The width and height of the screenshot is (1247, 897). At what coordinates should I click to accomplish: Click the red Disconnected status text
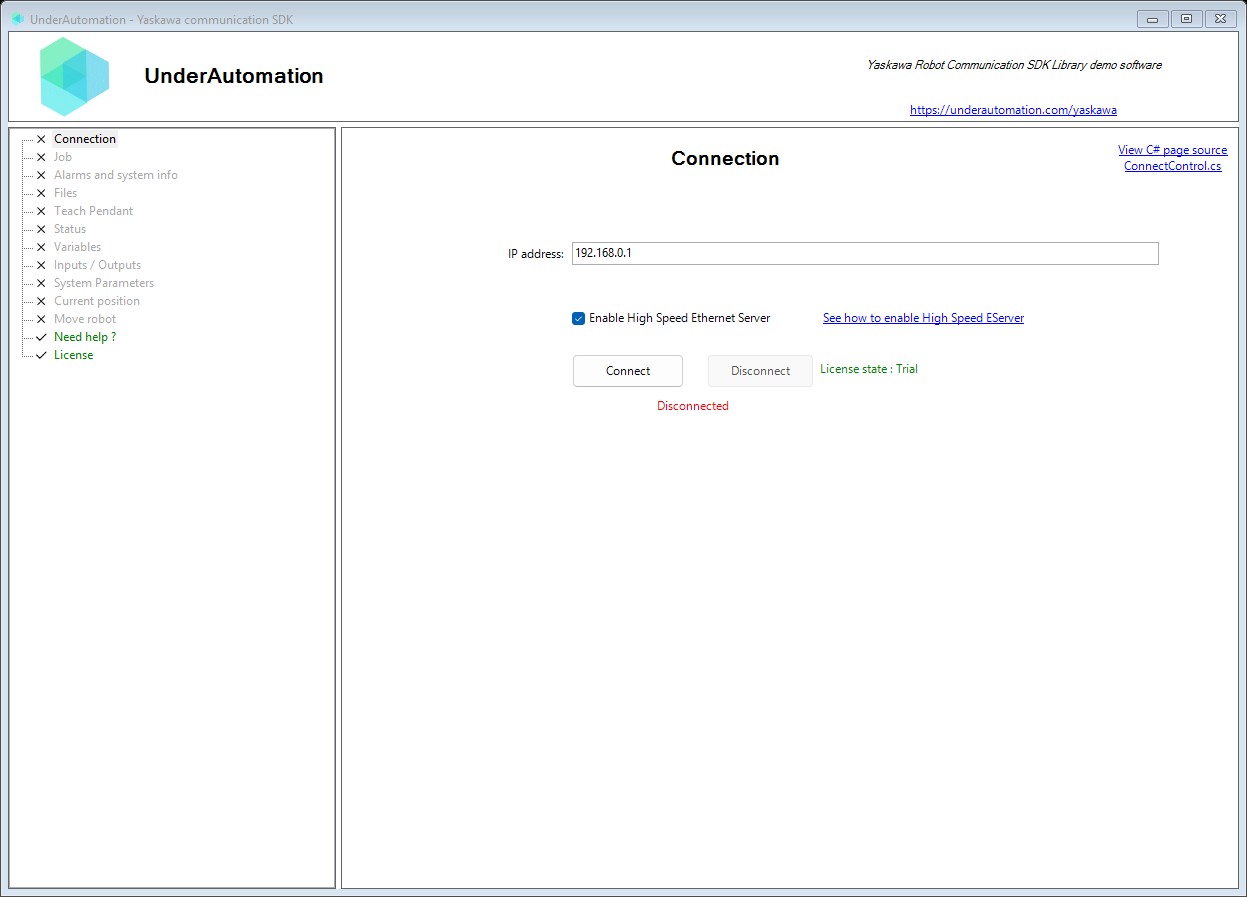point(693,406)
